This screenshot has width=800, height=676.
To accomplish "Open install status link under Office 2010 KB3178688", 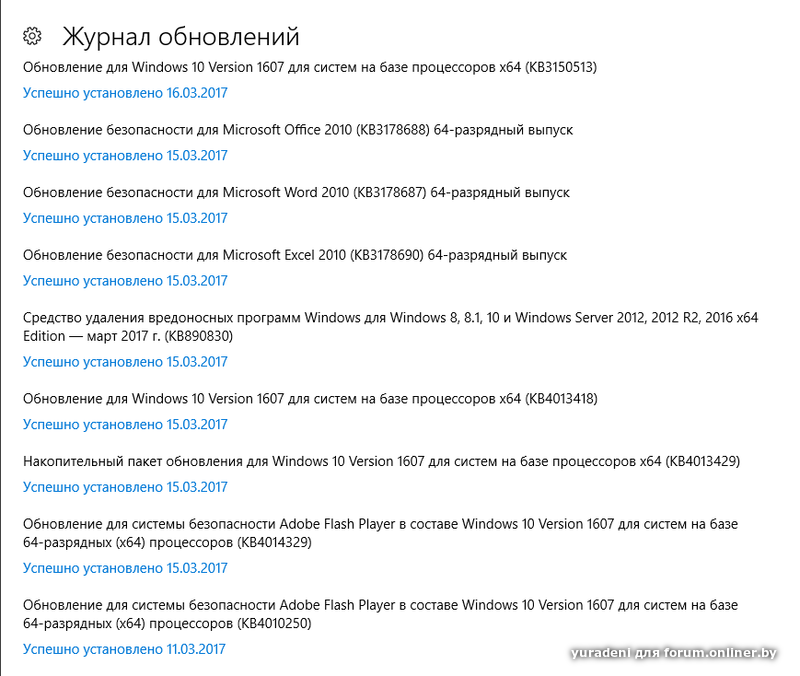I will (x=125, y=155).
